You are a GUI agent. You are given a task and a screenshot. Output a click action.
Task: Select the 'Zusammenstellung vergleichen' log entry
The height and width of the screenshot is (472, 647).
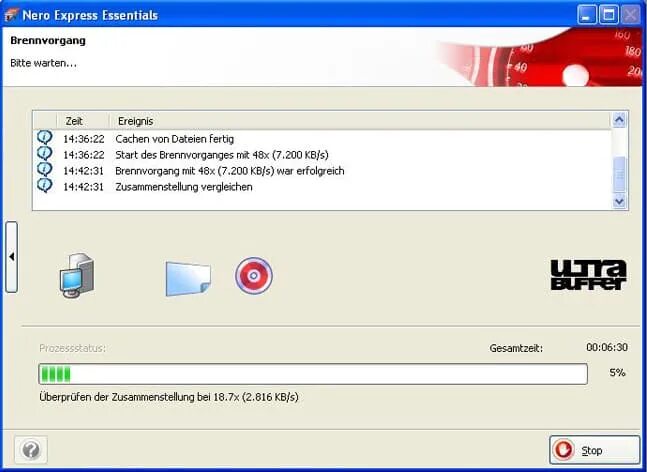[322, 187]
